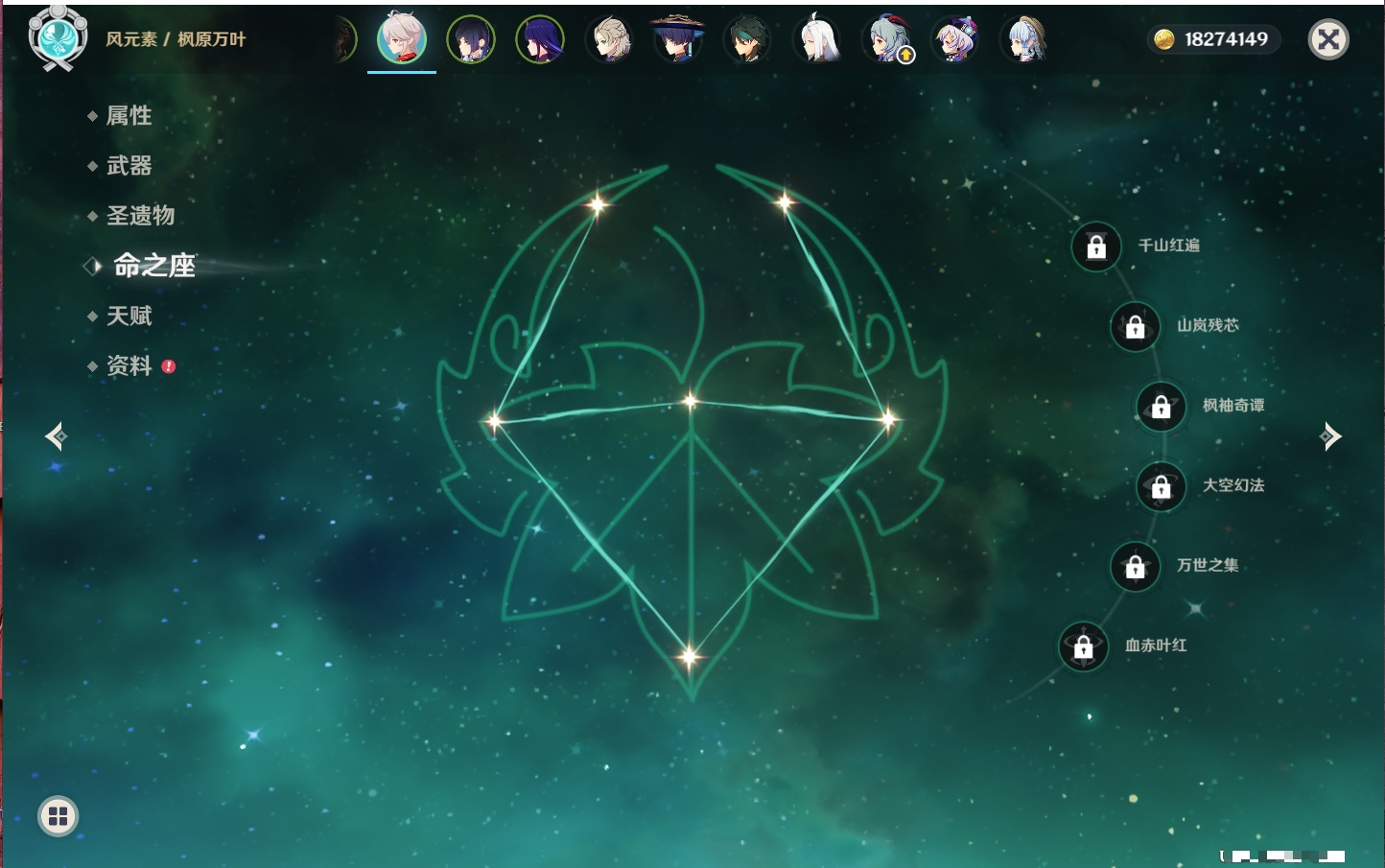This screenshot has width=1385, height=868.
Task: Go to previous character with left arrow
Action: (56, 436)
